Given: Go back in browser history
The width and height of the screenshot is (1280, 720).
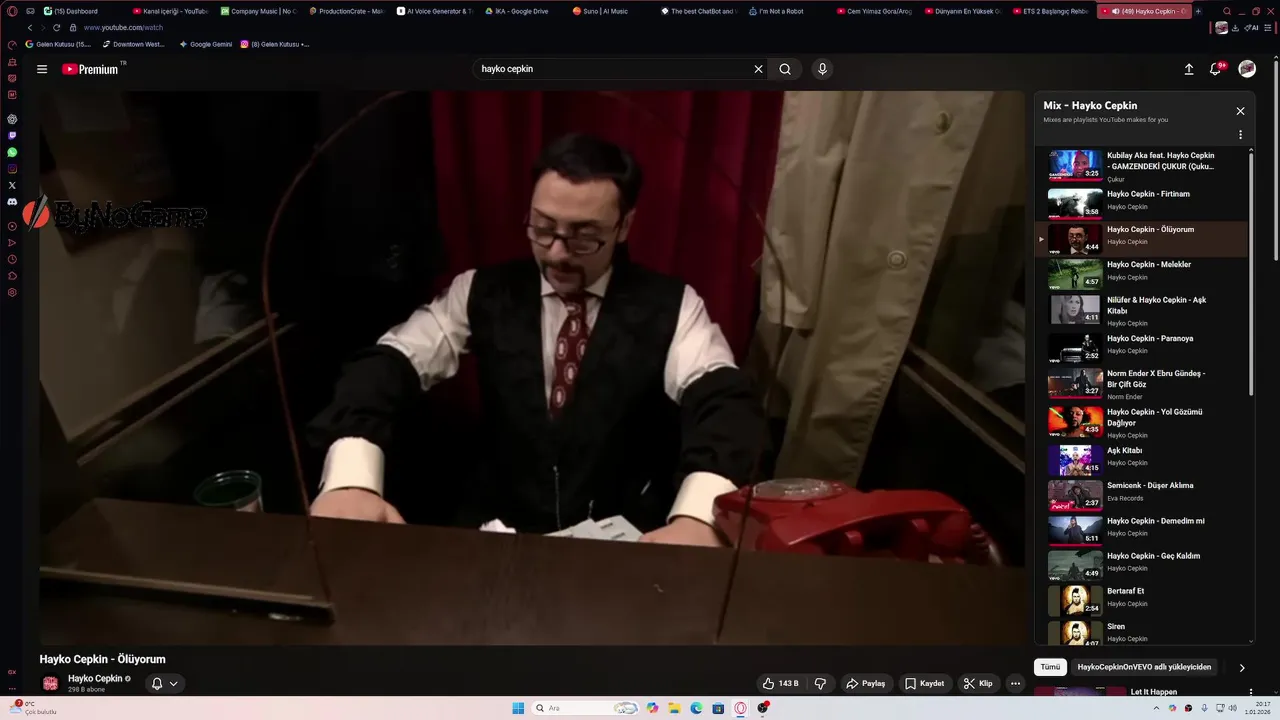Looking at the screenshot, I should point(30,28).
